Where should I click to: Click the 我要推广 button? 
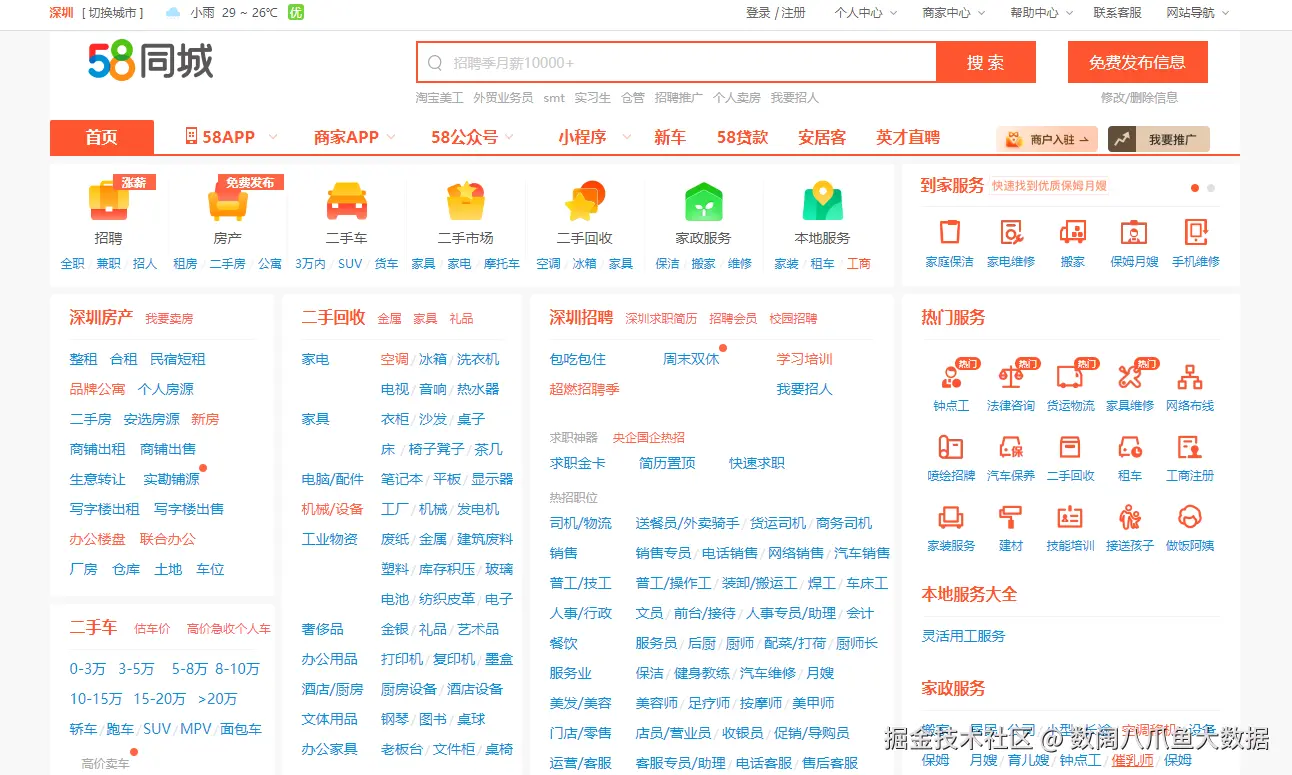(1159, 139)
